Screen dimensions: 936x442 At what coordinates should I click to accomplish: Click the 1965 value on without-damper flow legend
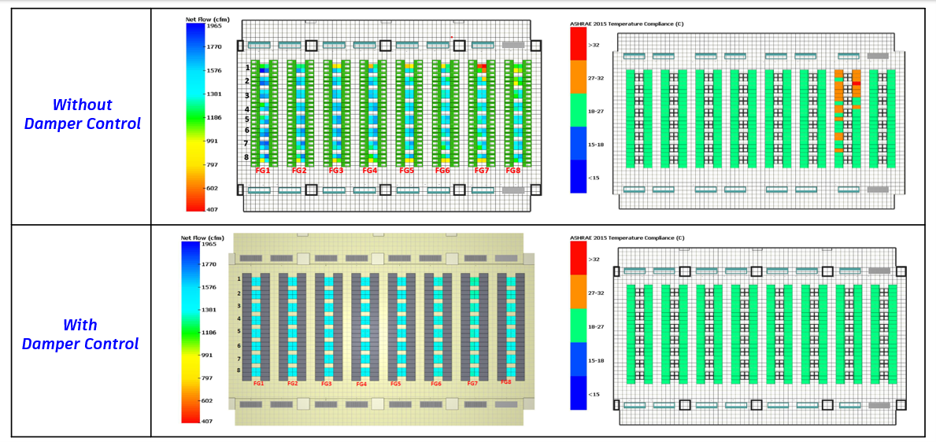[214, 26]
